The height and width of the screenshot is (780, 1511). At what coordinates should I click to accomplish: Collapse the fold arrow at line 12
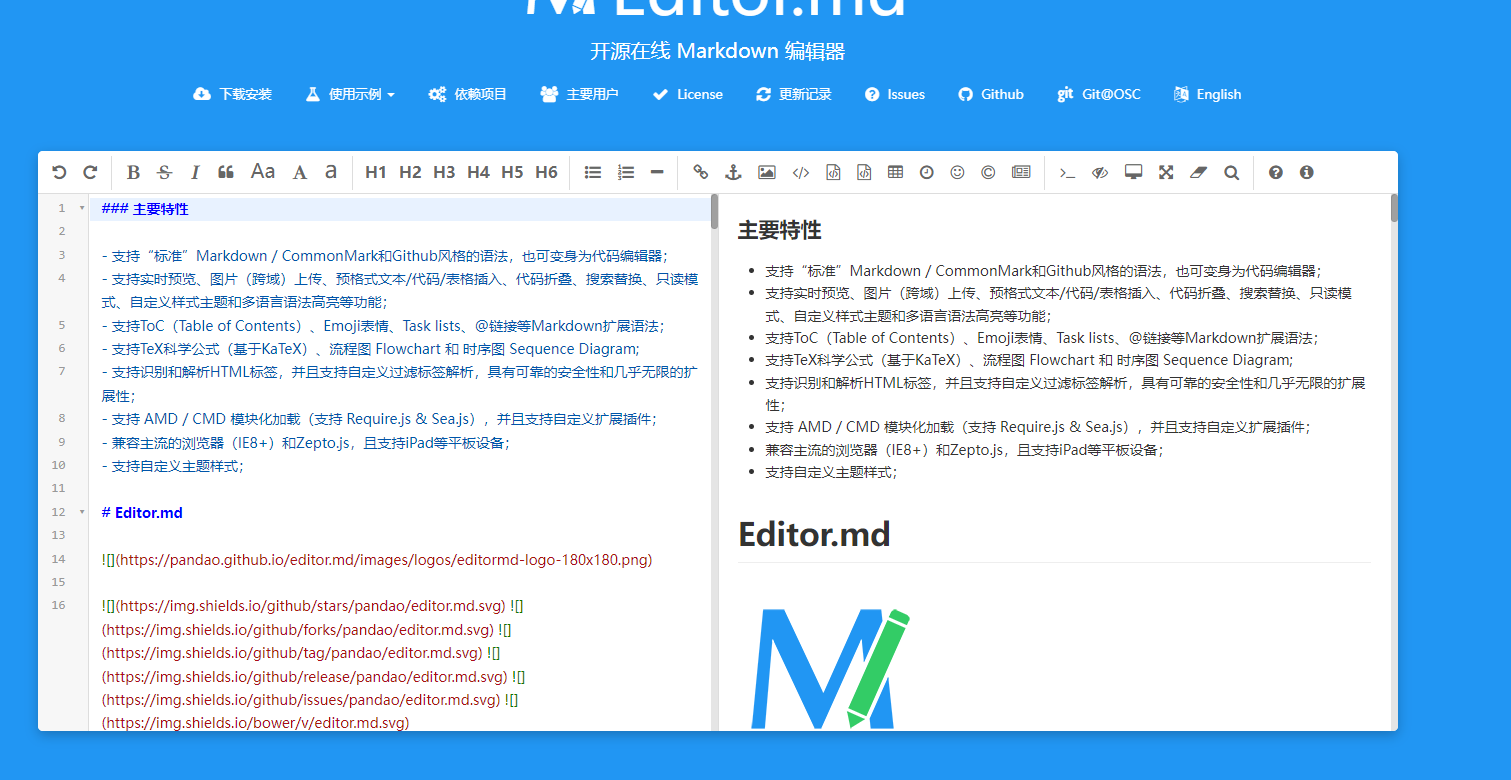point(81,511)
